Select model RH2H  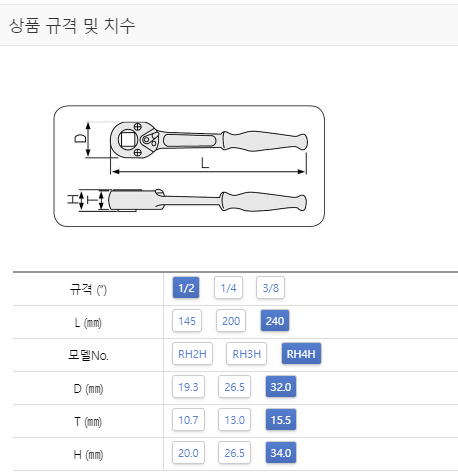(192, 354)
